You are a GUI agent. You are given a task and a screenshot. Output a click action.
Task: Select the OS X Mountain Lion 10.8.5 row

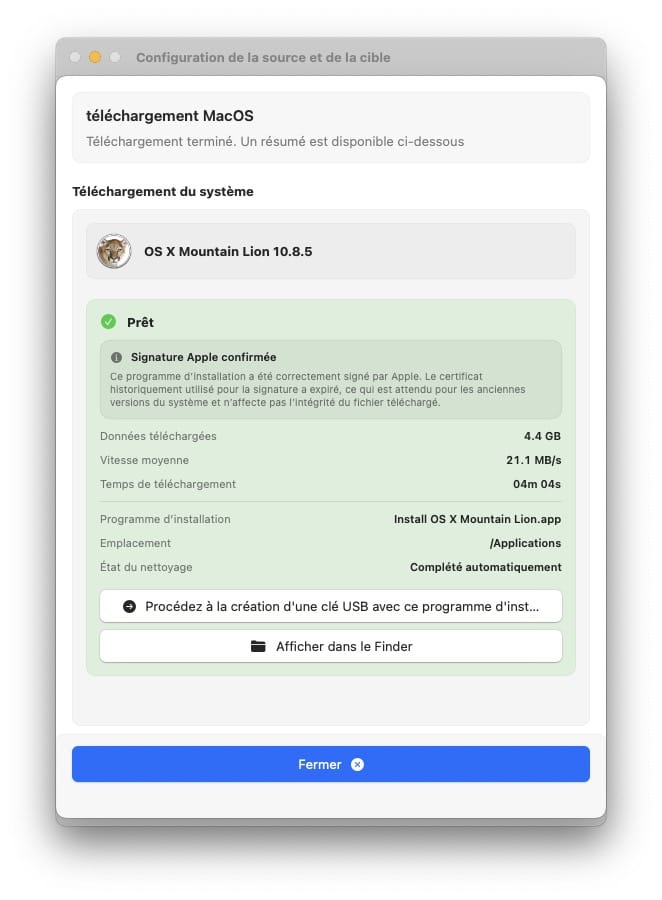coord(331,251)
